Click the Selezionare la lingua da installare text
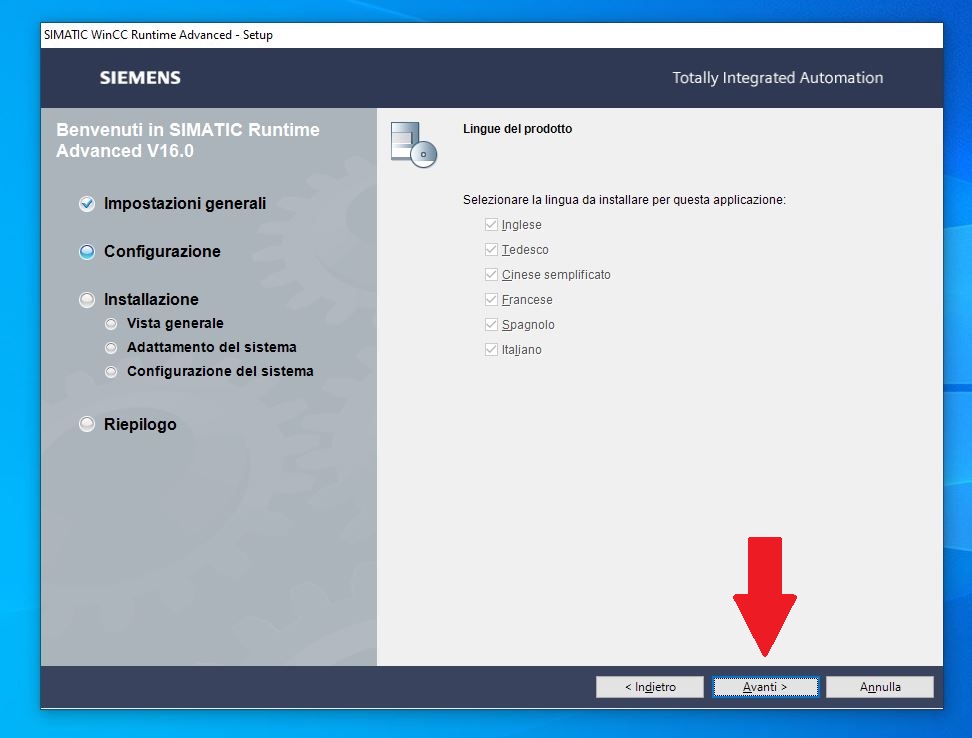Image resolution: width=972 pixels, height=738 pixels. tap(624, 200)
